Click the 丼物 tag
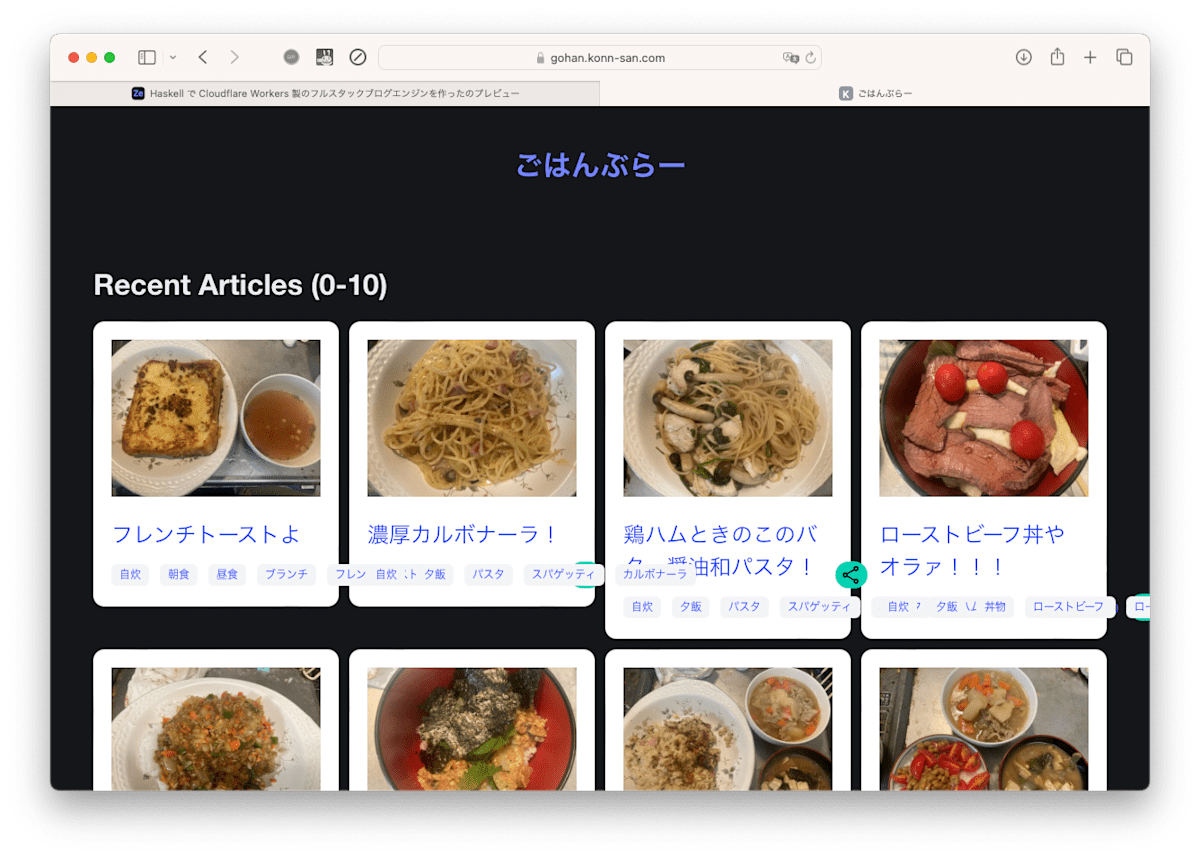1200x857 pixels. [x=995, y=607]
